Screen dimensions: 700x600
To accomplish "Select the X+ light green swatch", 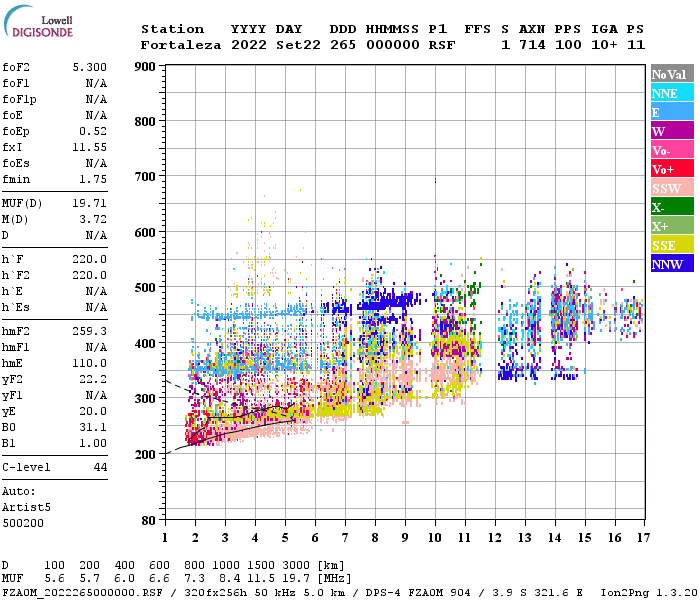I will click(672, 226).
